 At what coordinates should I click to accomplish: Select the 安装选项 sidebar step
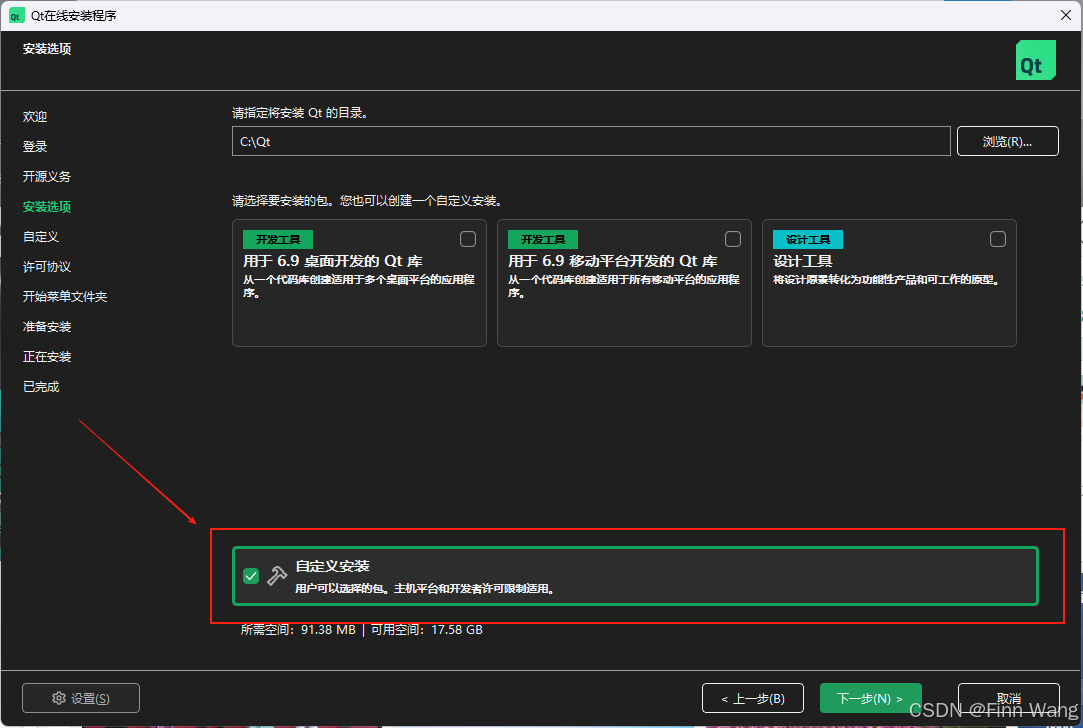(47, 207)
